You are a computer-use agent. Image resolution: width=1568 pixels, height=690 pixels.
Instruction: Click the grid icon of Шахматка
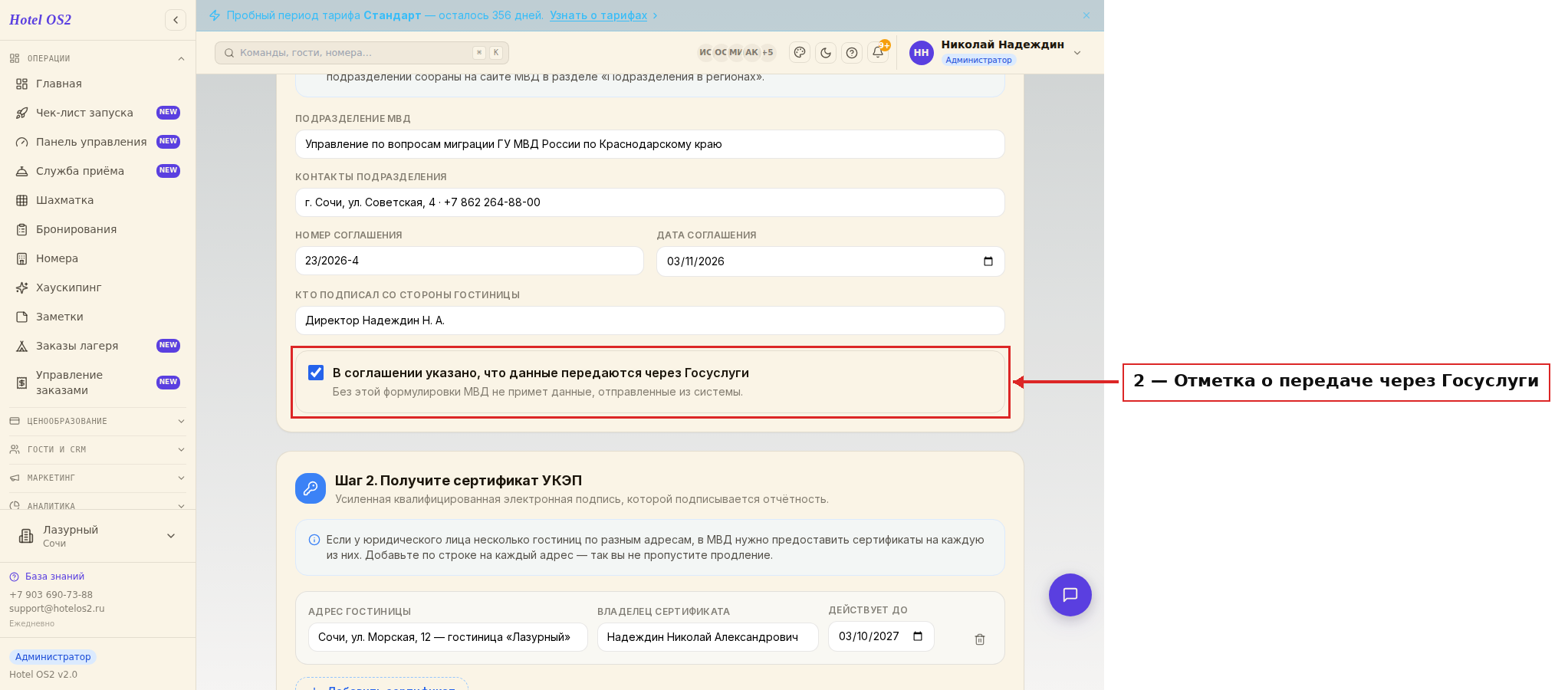coord(22,200)
